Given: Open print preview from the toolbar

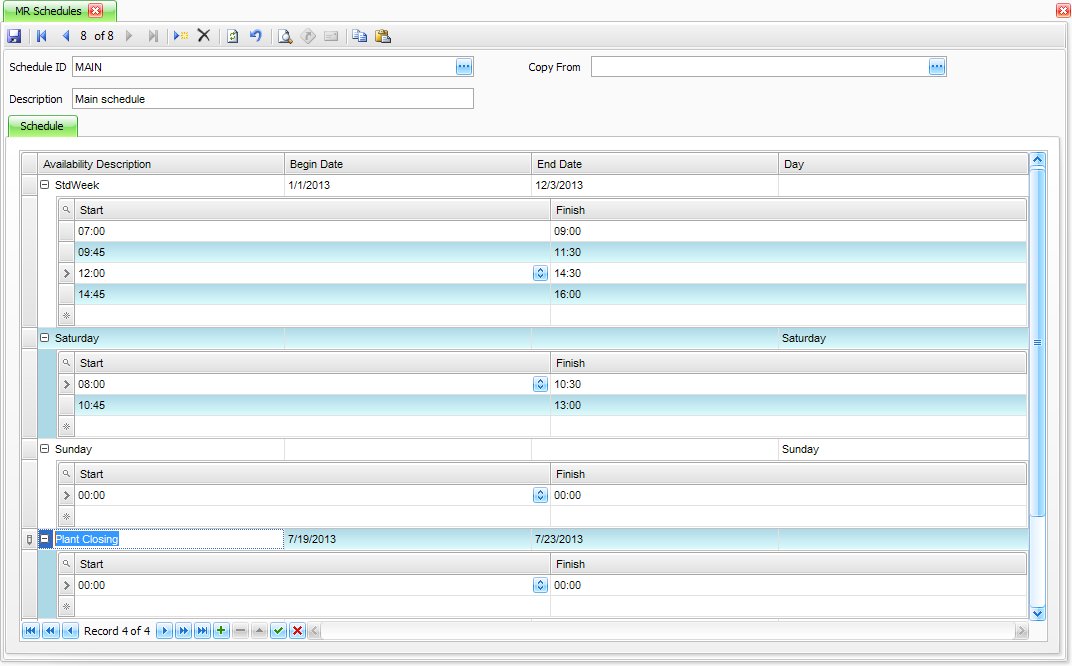Looking at the screenshot, I should tap(284, 36).
